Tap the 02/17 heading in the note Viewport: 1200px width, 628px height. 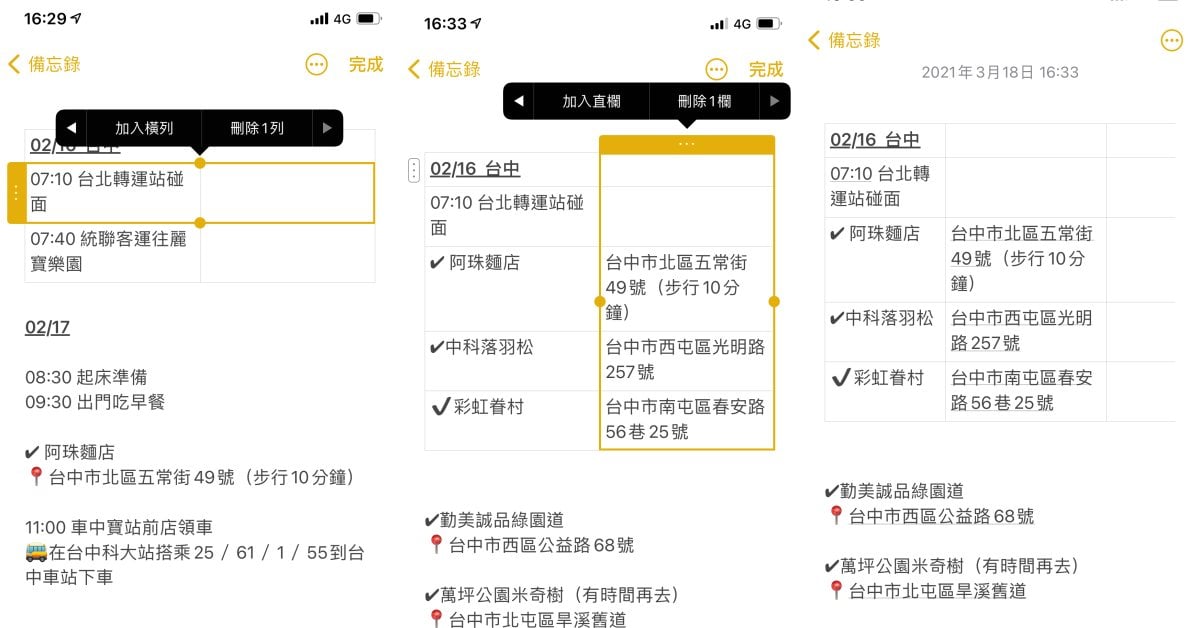[47, 328]
